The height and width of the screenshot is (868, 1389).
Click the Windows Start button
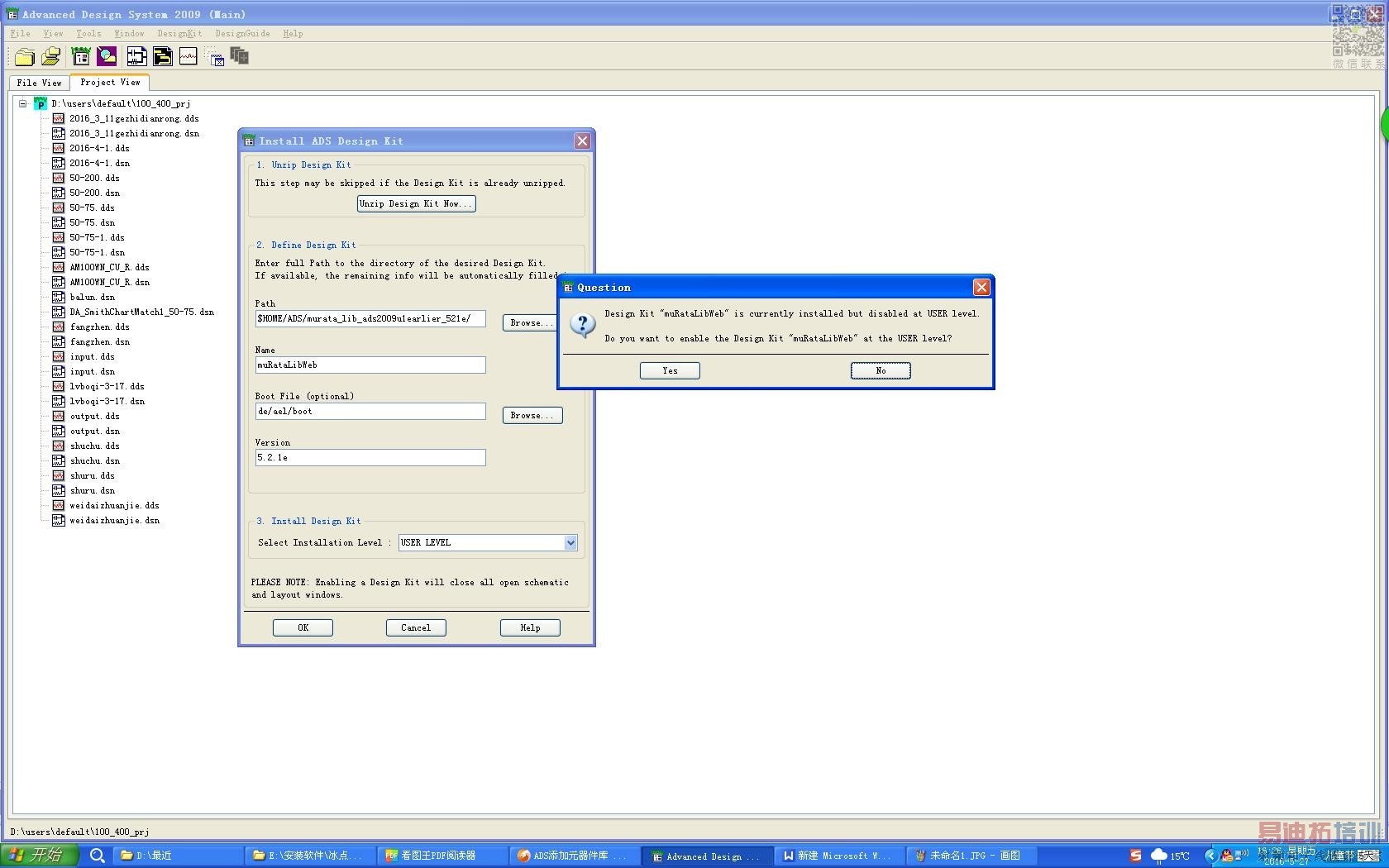point(40,855)
